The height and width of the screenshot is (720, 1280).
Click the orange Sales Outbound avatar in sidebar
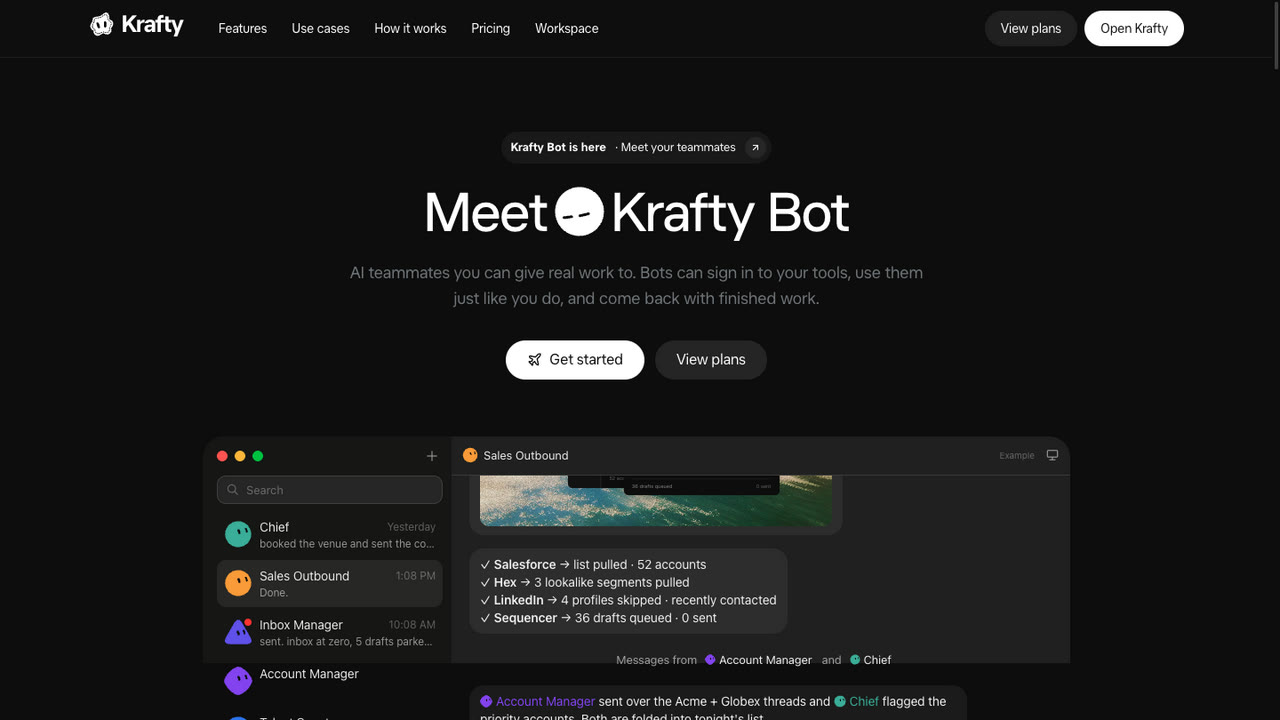(x=238, y=583)
